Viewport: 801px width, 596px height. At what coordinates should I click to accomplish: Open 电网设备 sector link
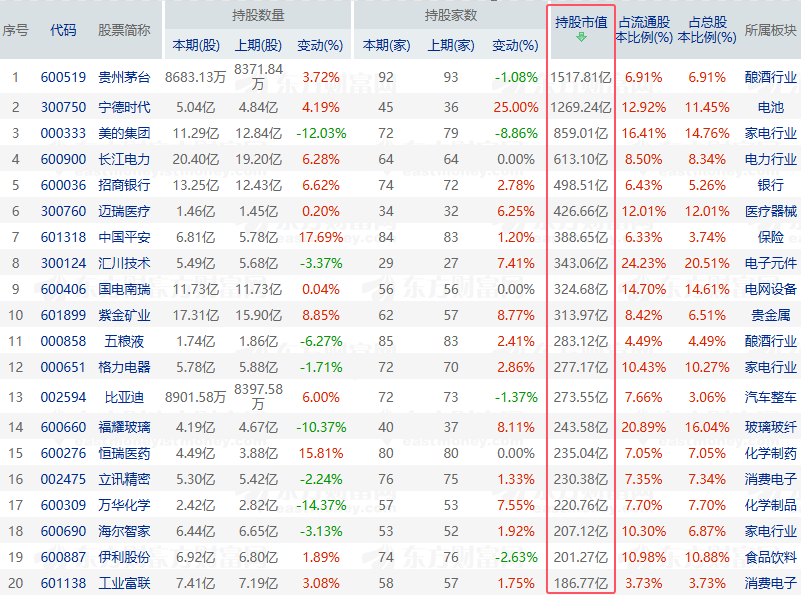pyautogui.click(x=770, y=290)
